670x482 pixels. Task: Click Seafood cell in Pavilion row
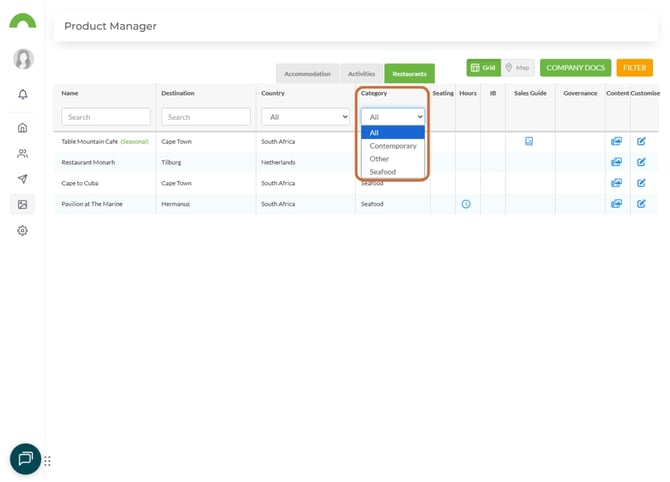[372, 204]
